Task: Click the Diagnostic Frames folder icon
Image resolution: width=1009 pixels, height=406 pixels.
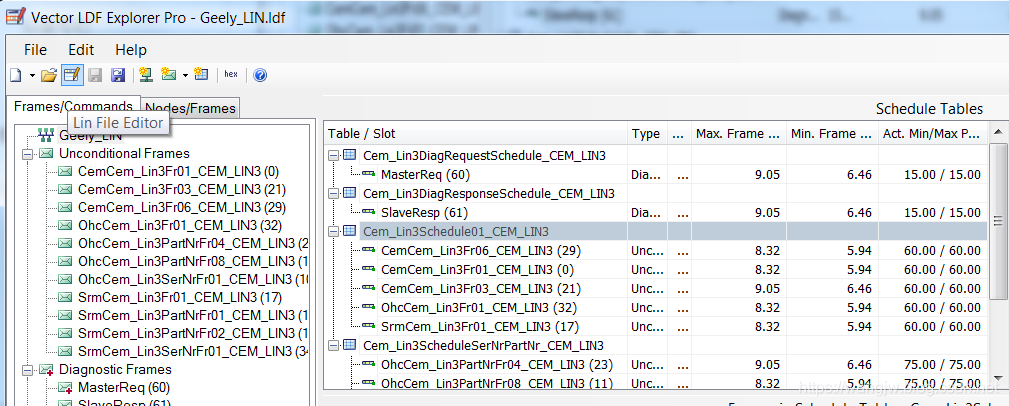Action: tap(46, 370)
